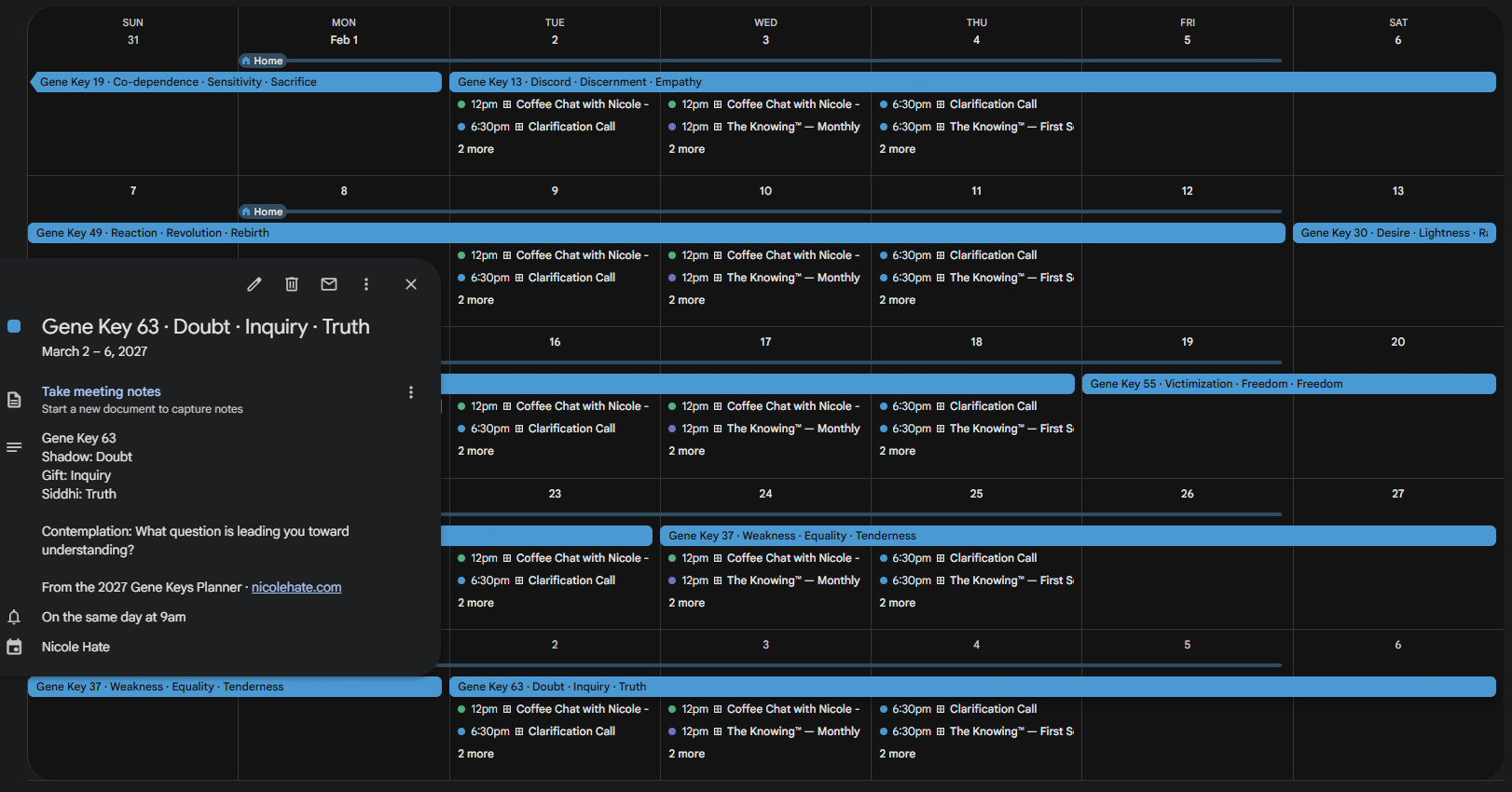This screenshot has height=792, width=1512.
Task: Open Gene Key 37 event starting on the 24th
Action: [x=1079, y=536]
